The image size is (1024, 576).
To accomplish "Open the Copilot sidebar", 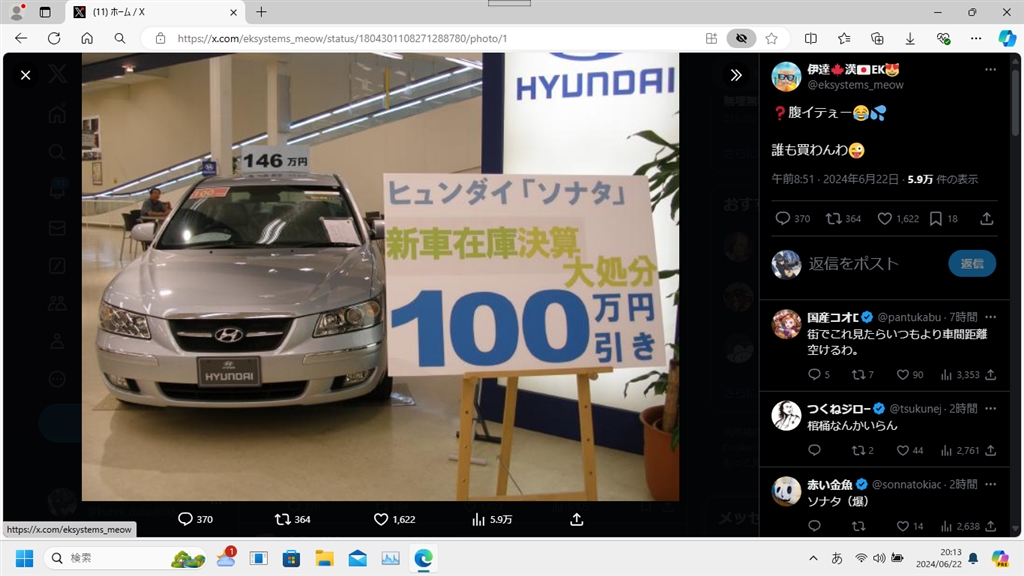I will [x=1006, y=39].
